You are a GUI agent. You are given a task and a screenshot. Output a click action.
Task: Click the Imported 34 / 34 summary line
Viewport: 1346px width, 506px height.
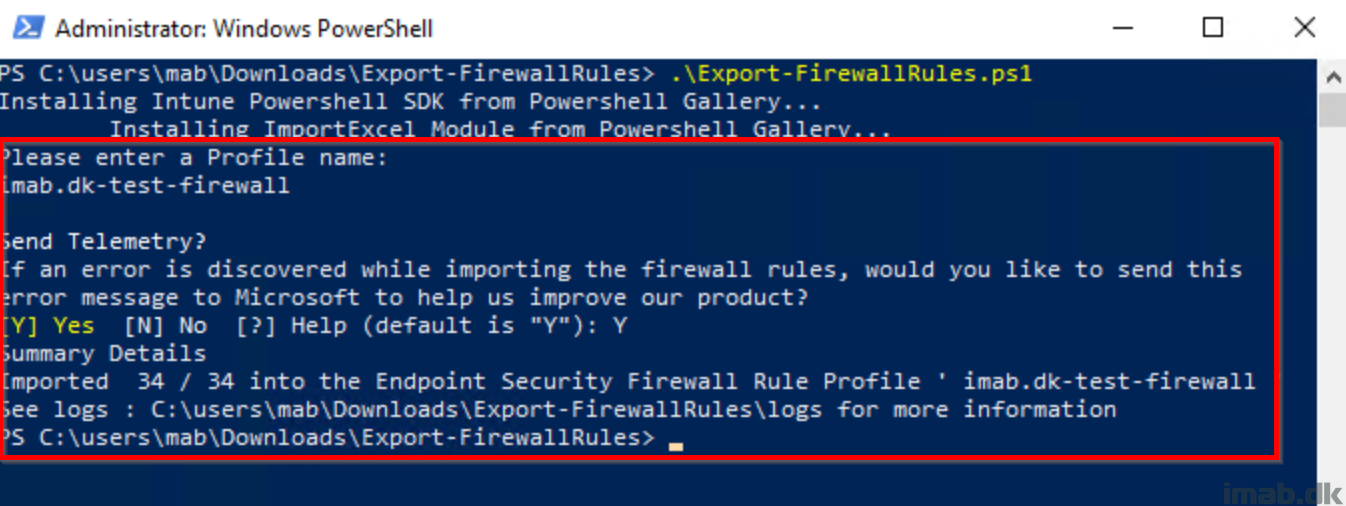click(627, 382)
